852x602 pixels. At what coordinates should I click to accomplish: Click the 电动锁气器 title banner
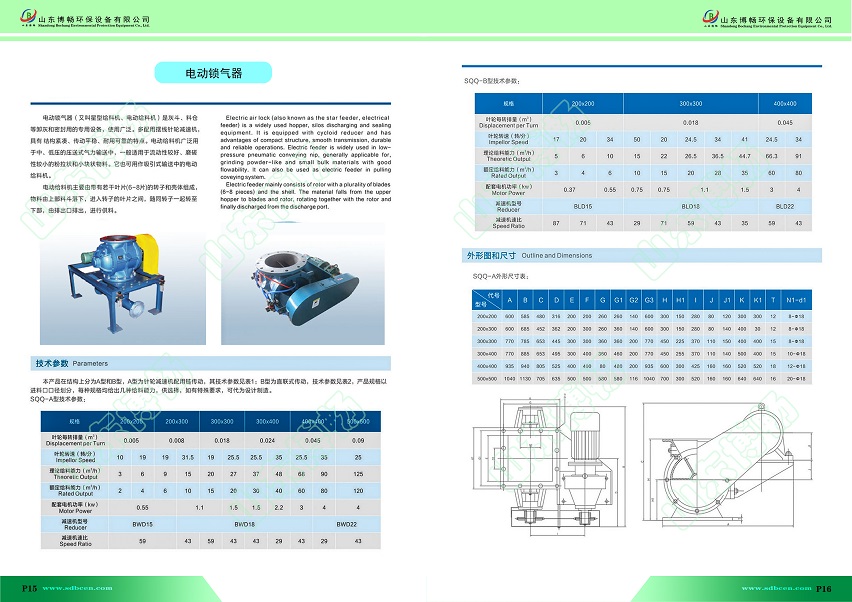[x=213, y=73]
